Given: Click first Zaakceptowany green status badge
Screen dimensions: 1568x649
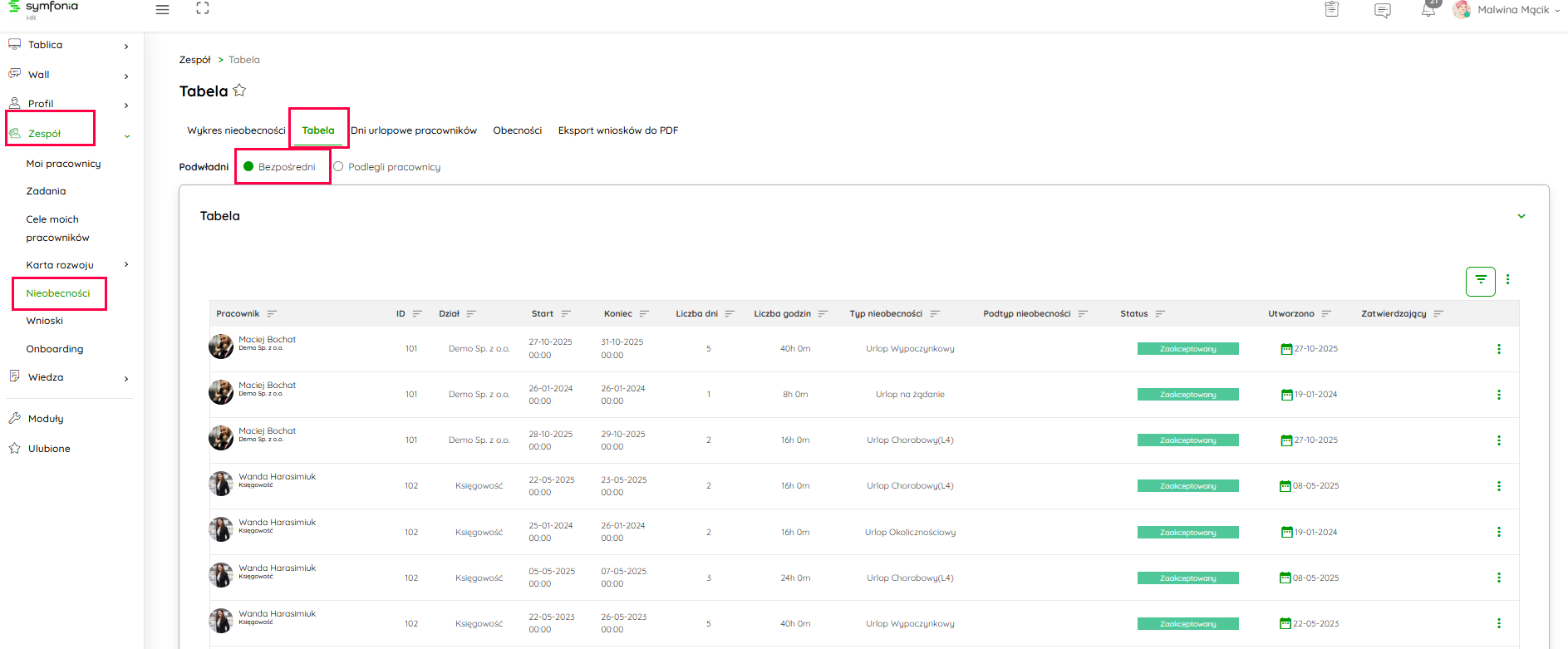Looking at the screenshot, I should coord(1187,349).
